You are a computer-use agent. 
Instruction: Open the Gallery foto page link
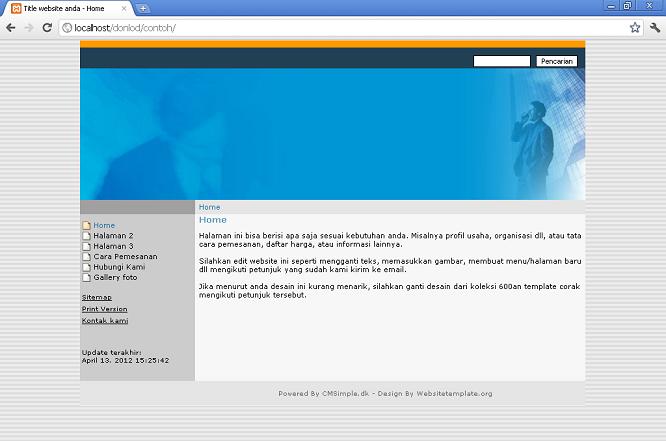point(115,277)
